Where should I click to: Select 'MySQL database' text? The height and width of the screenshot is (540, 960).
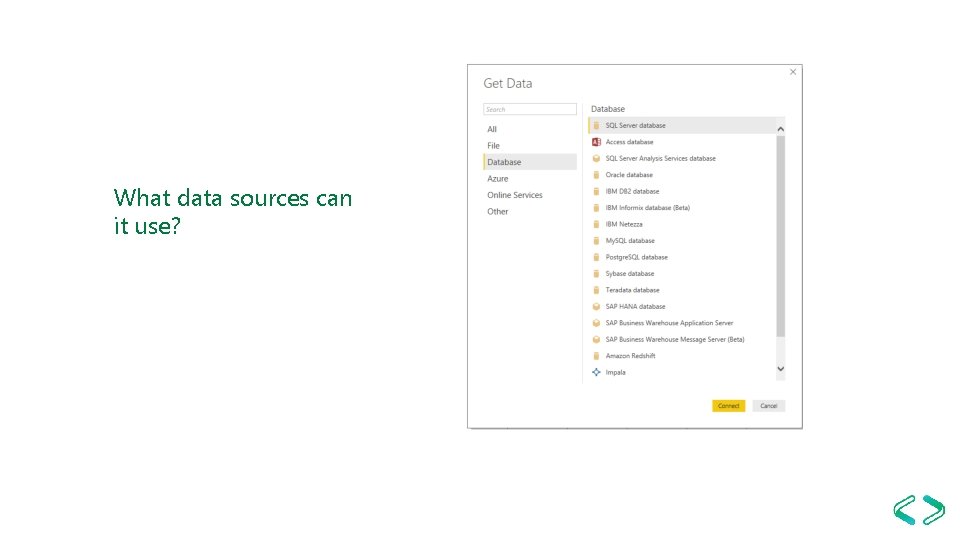coord(630,241)
